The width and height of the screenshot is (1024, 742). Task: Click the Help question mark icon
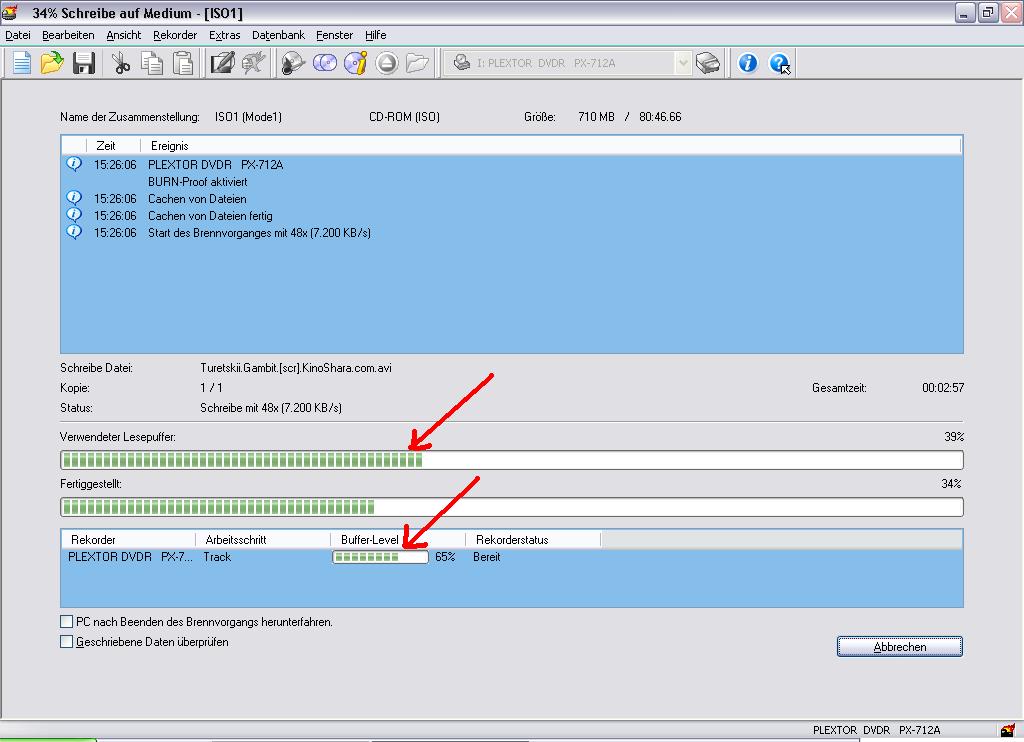coord(779,63)
